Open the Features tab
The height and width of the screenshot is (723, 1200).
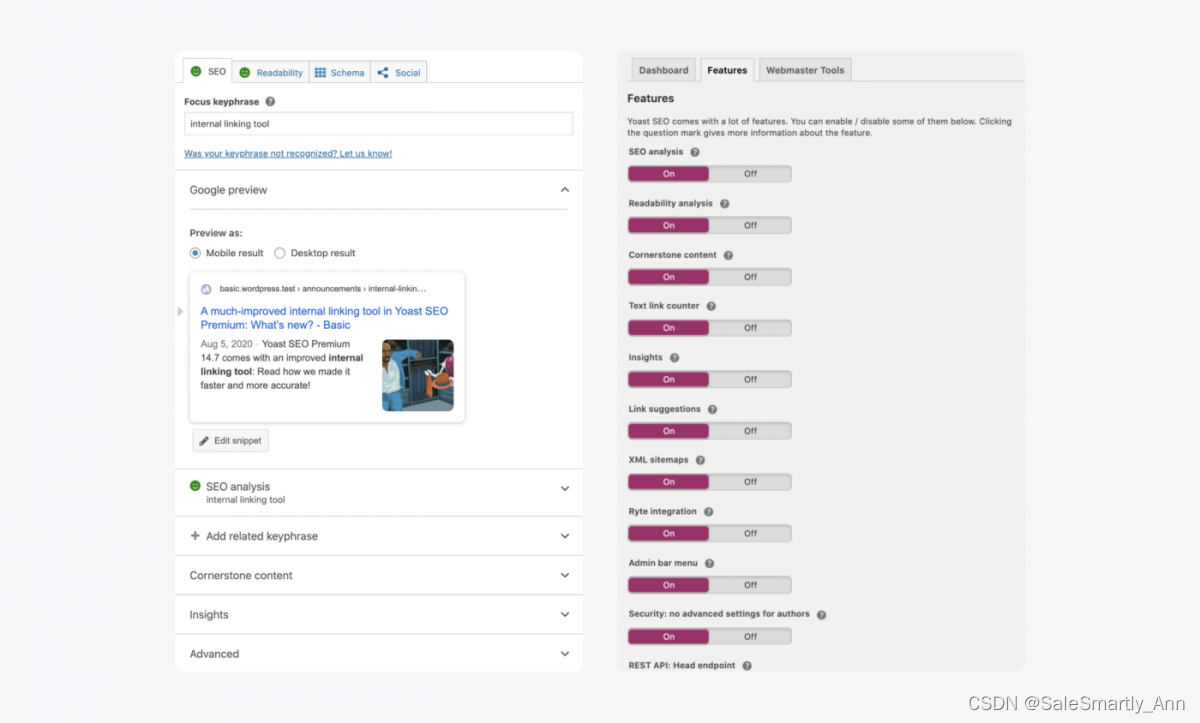pyautogui.click(x=727, y=70)
